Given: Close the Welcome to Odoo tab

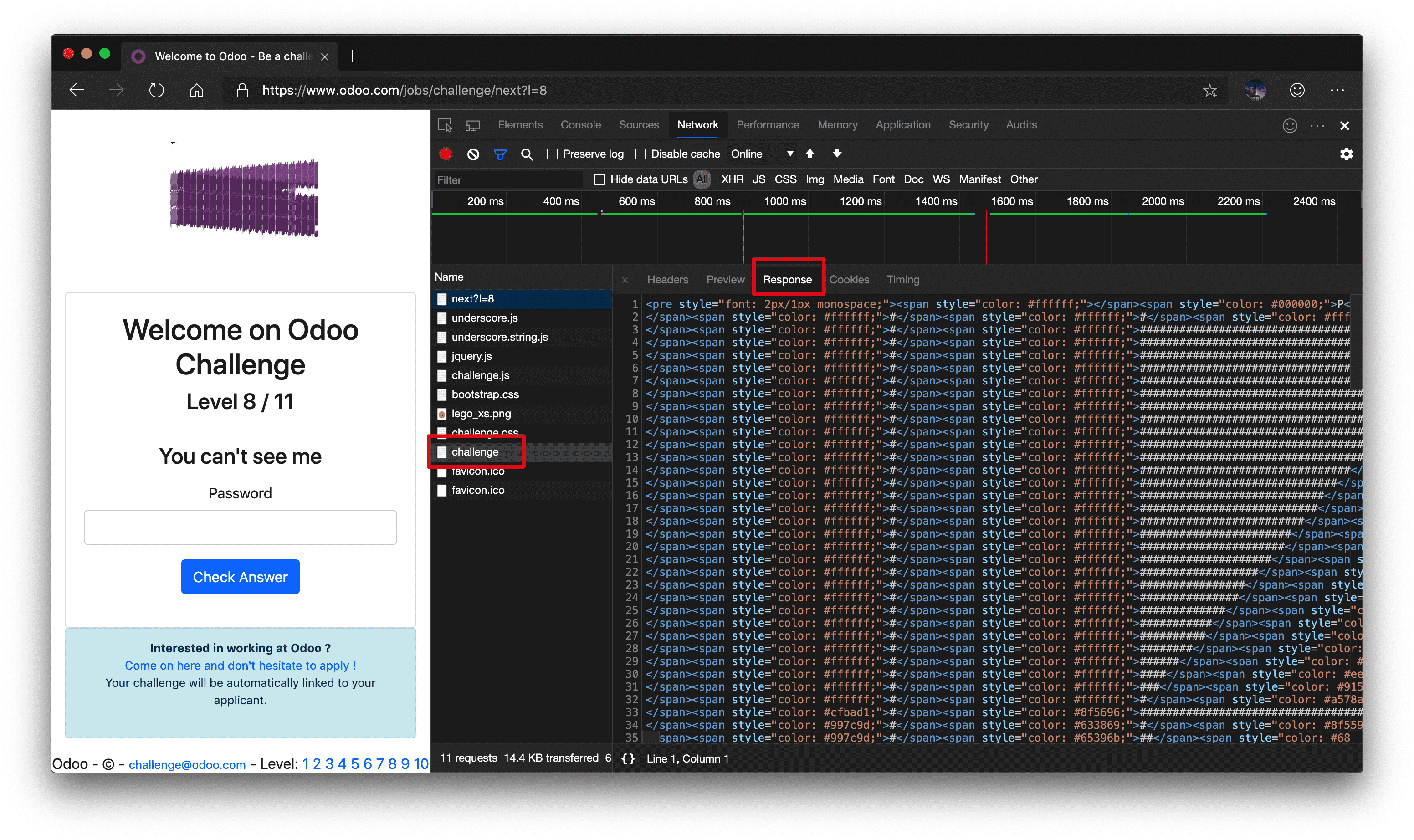Looking at the screenshot, I should 324,56.
